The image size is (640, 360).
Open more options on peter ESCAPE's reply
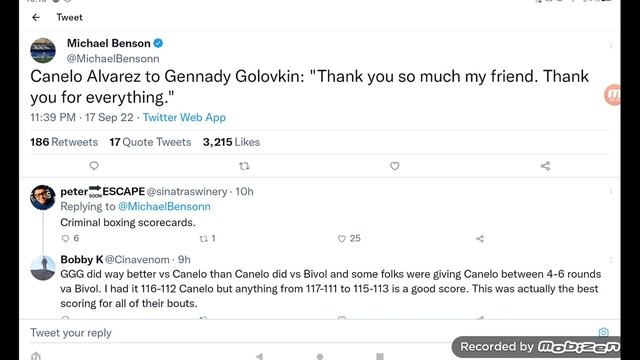611,191
